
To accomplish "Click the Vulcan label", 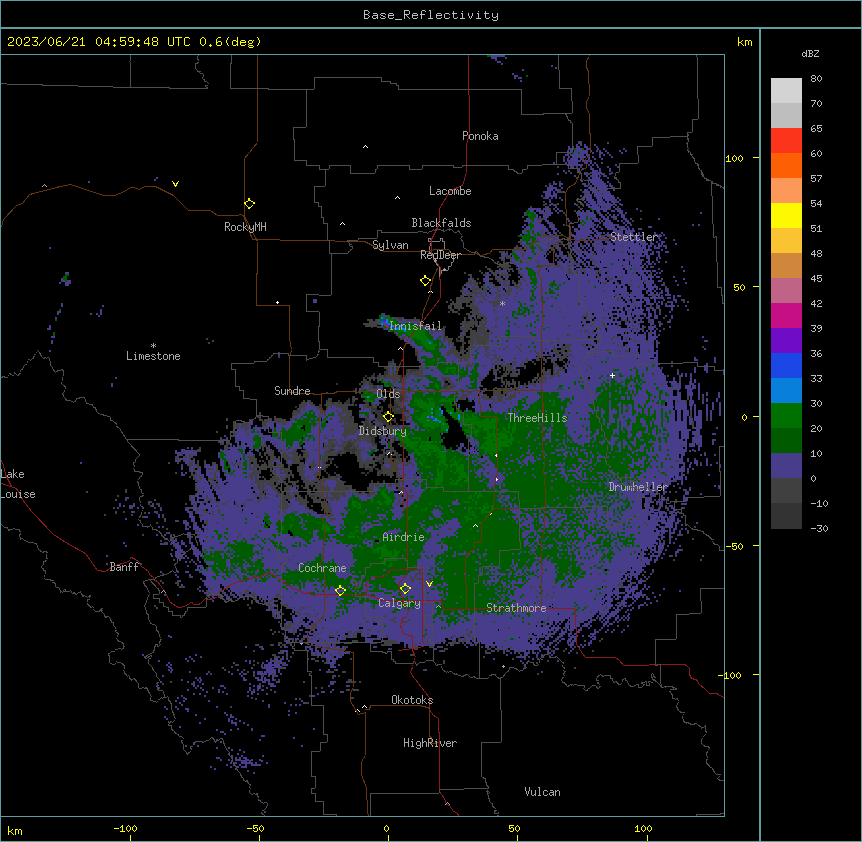I will point(542,792).
